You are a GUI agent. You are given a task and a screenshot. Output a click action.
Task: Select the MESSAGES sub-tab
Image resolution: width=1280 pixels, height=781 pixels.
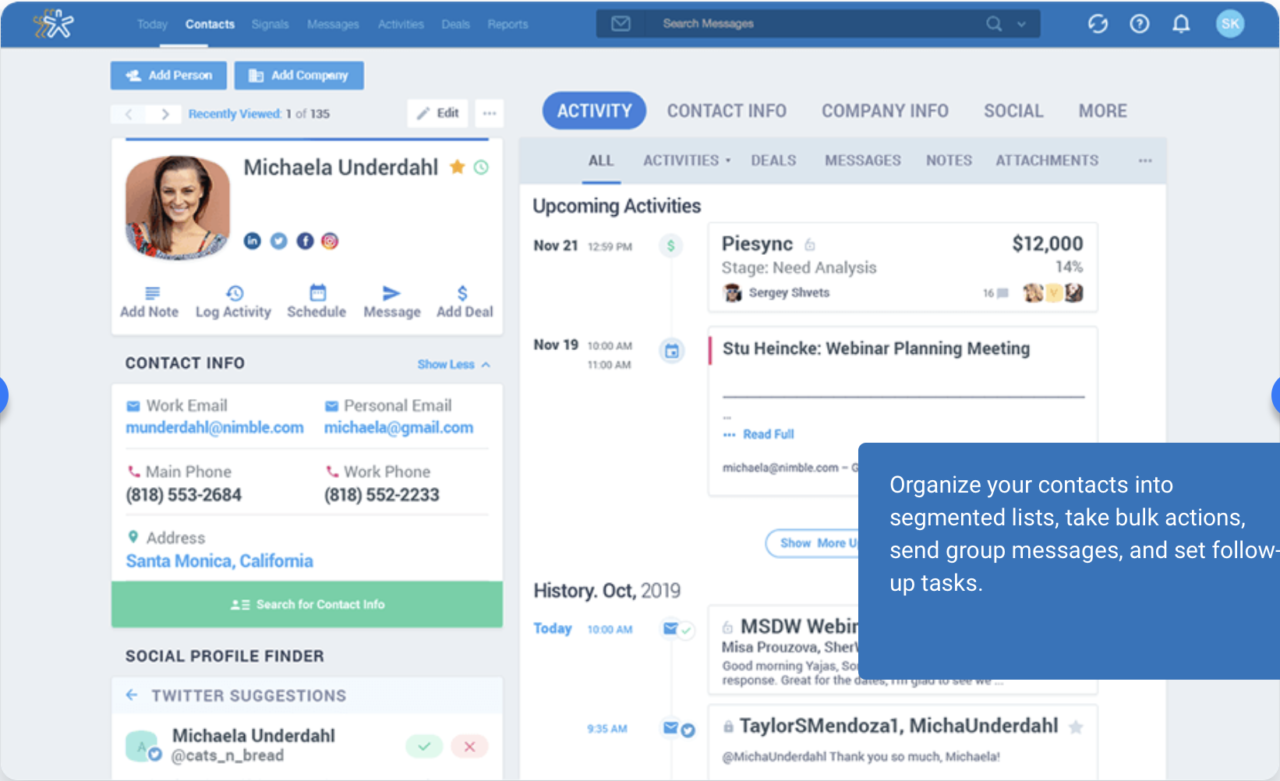click(863, 160)
